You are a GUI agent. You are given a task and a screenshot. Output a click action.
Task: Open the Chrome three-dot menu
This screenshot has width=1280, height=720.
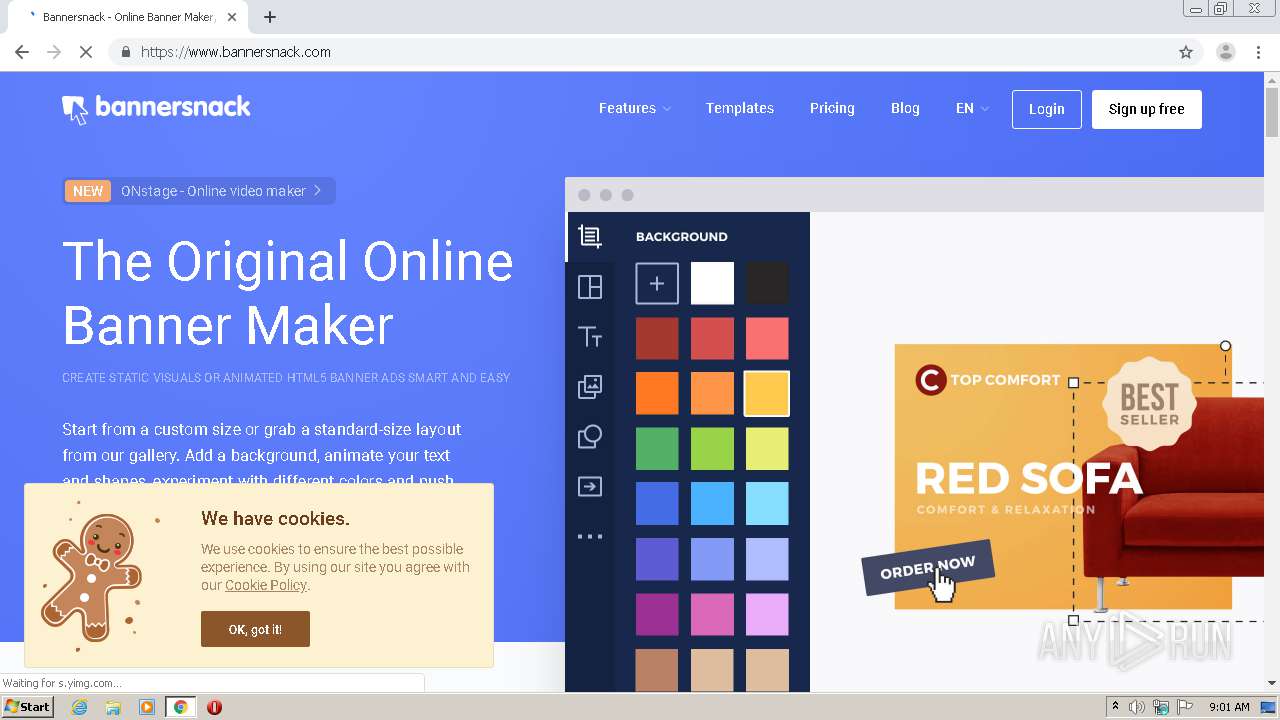[x=1259, y=52]
